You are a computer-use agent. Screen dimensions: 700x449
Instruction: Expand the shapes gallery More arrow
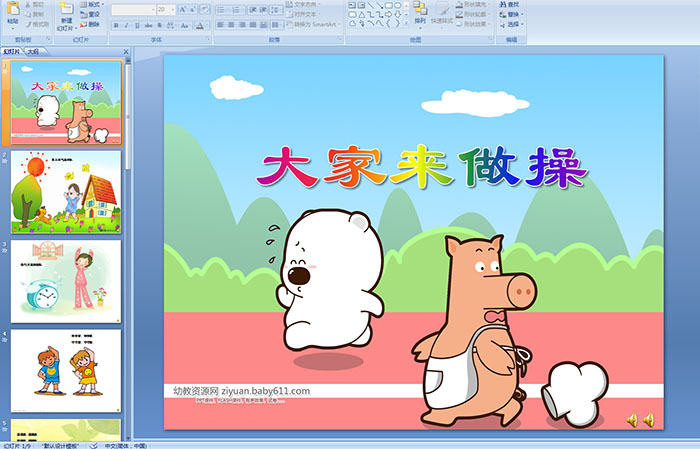pyautogui.click(x=406, y=23)
